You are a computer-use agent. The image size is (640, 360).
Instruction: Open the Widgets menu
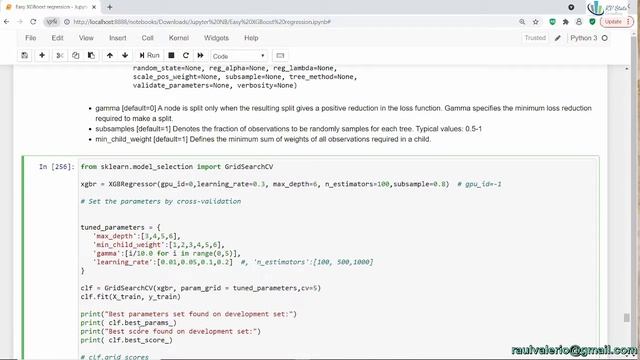pos(216,38)
